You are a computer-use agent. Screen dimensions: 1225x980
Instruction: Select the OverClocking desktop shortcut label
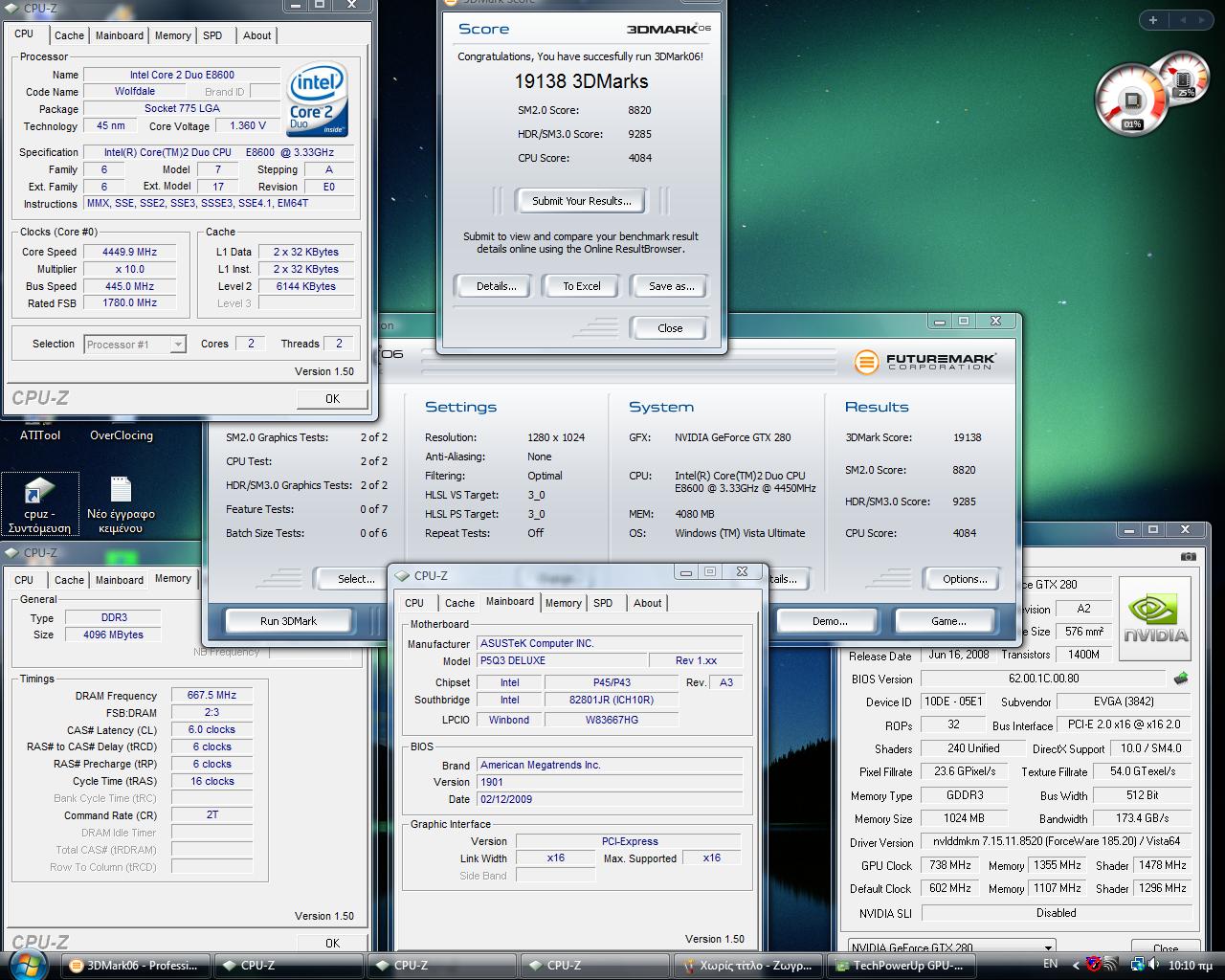[122, 435]
